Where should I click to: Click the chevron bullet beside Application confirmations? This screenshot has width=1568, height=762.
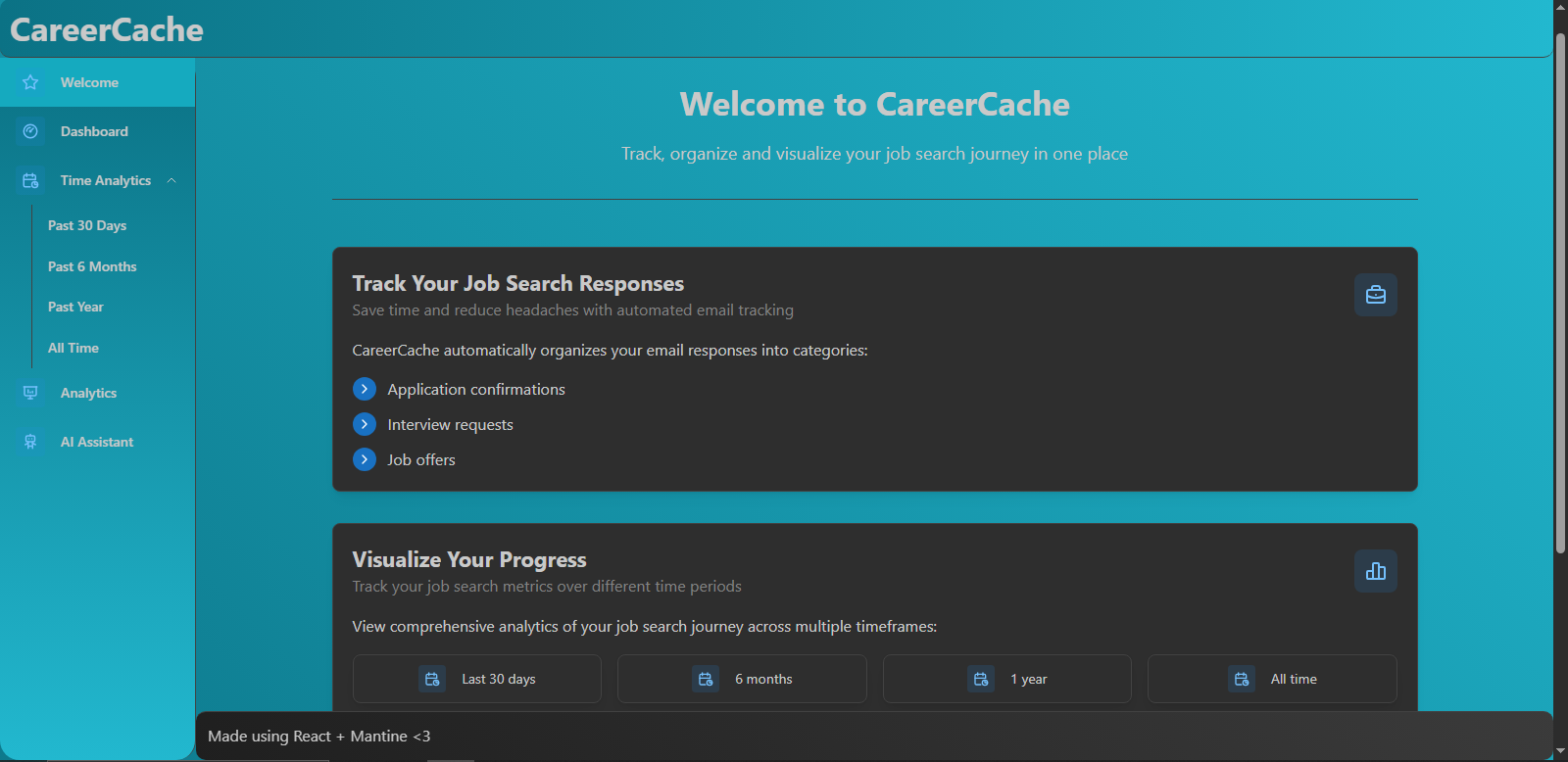point(365,389)
